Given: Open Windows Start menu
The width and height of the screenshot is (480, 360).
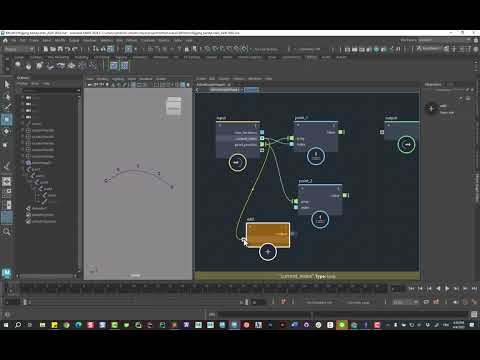Looking at the screenshot, I should 6,325.
